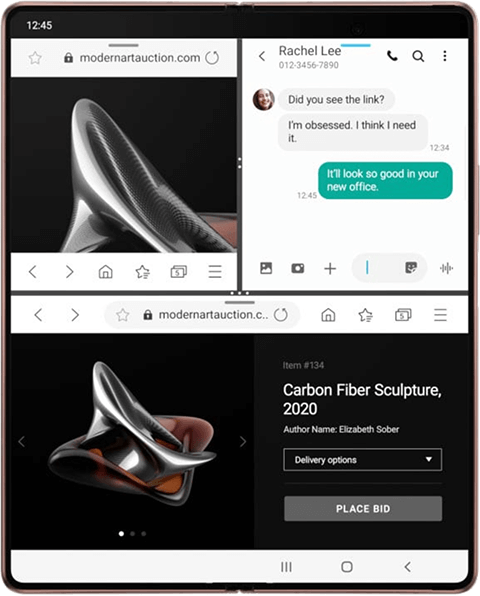The height and width of the screenshot is (596, 480).
Task: Open the top-left browser hamburger menu
Action: point(215,272)
